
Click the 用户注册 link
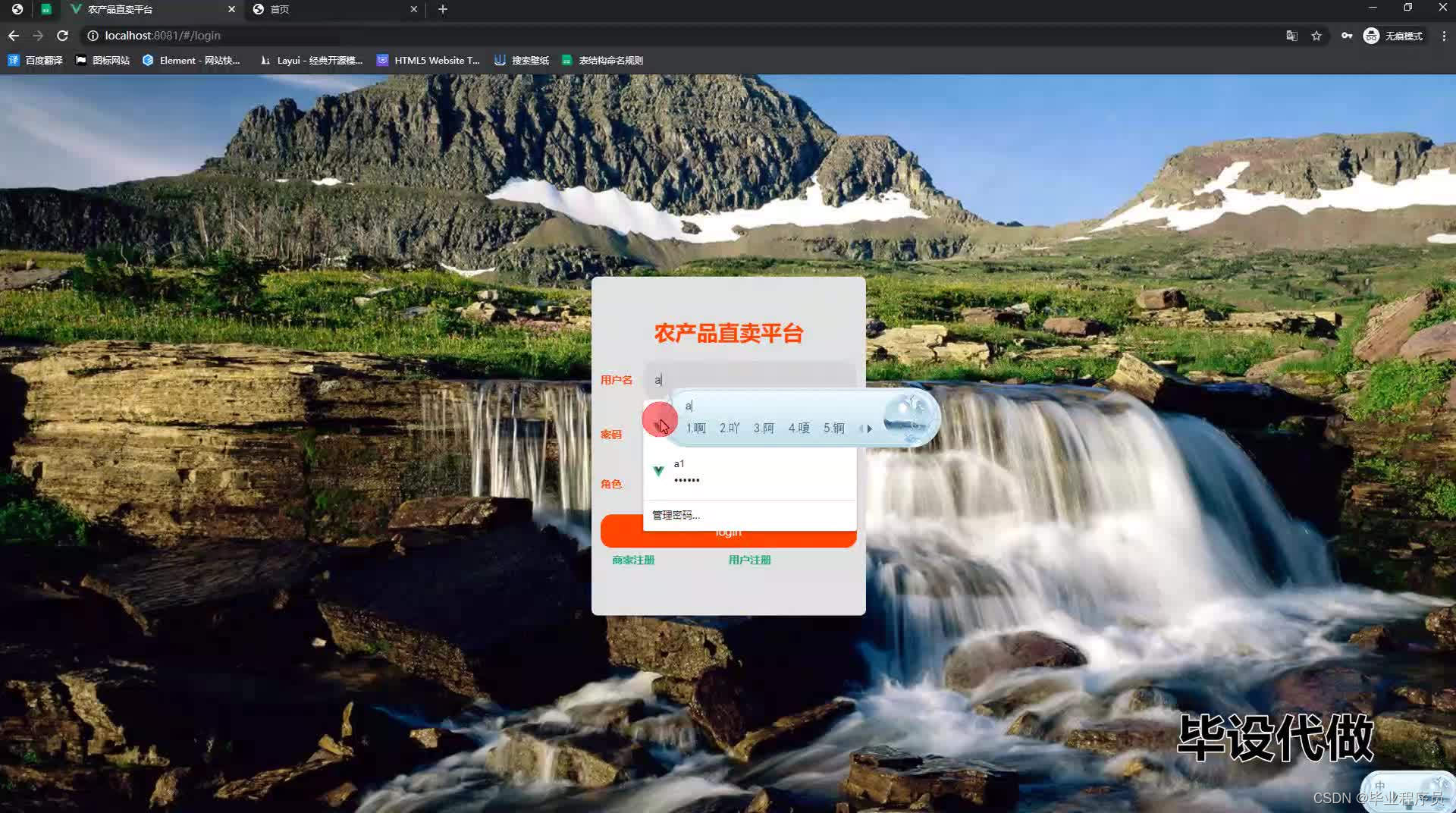749,560
